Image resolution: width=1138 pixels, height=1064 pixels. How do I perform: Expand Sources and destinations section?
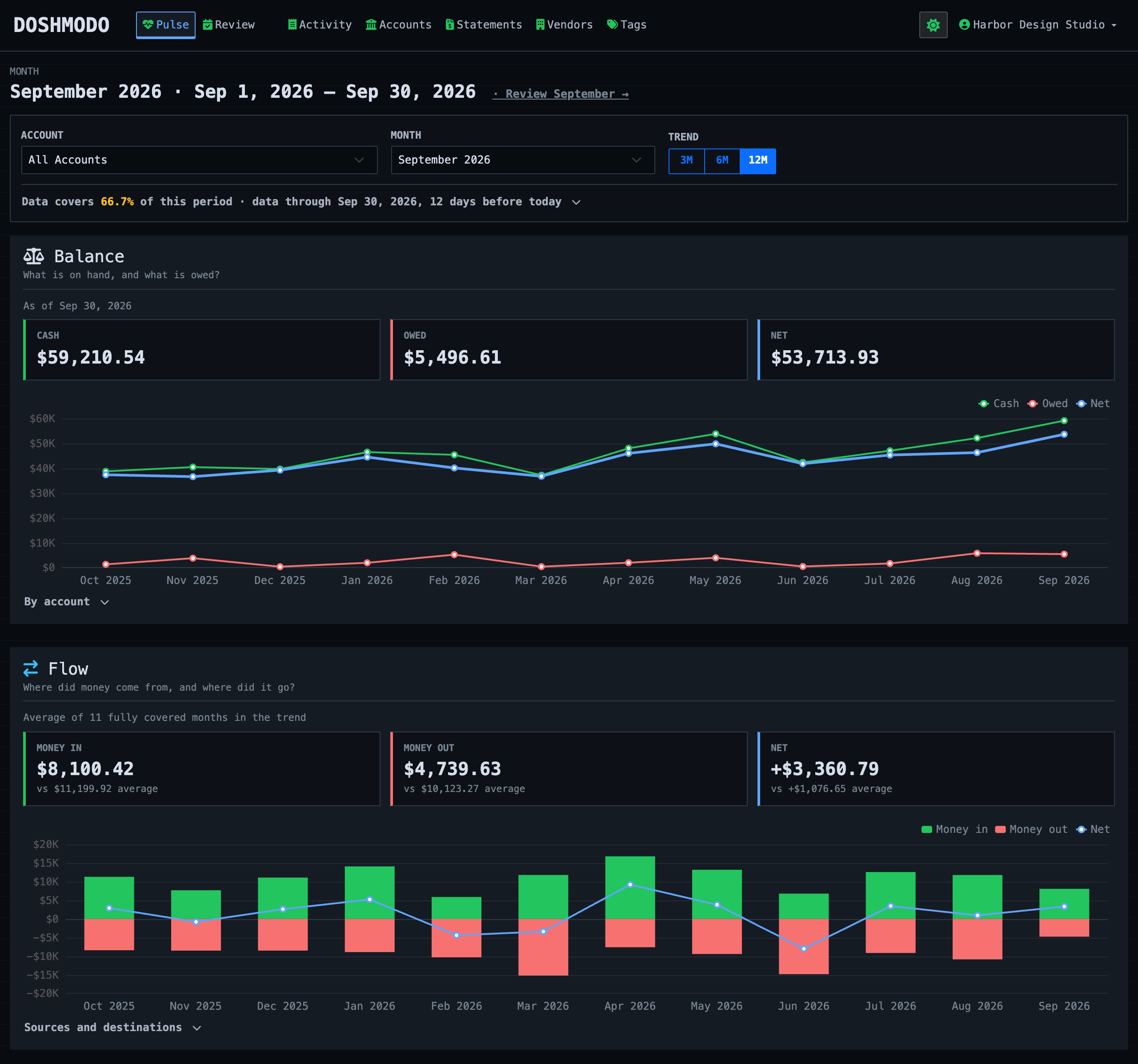tap(113, 1028)
